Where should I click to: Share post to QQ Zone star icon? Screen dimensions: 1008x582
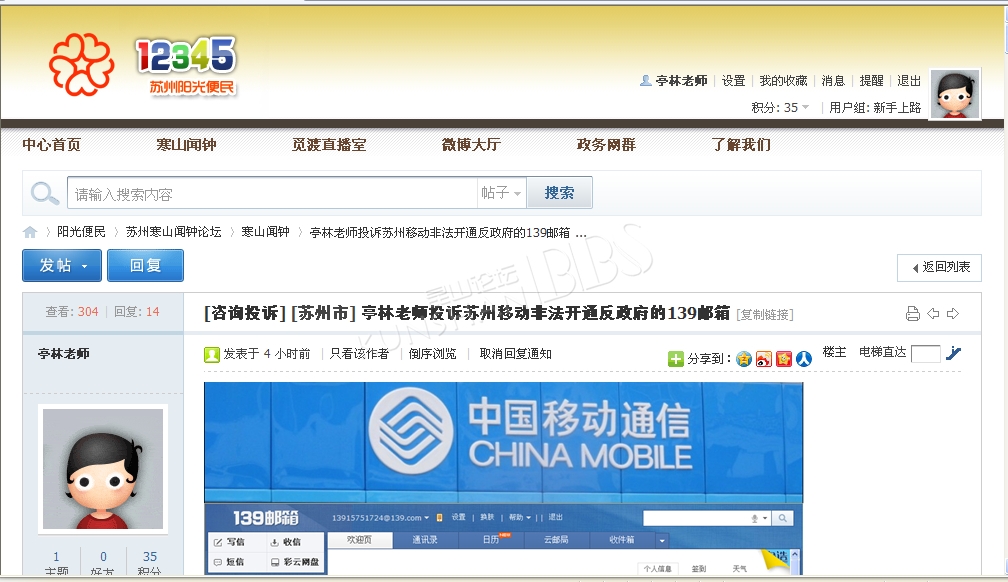pos(744,359)
